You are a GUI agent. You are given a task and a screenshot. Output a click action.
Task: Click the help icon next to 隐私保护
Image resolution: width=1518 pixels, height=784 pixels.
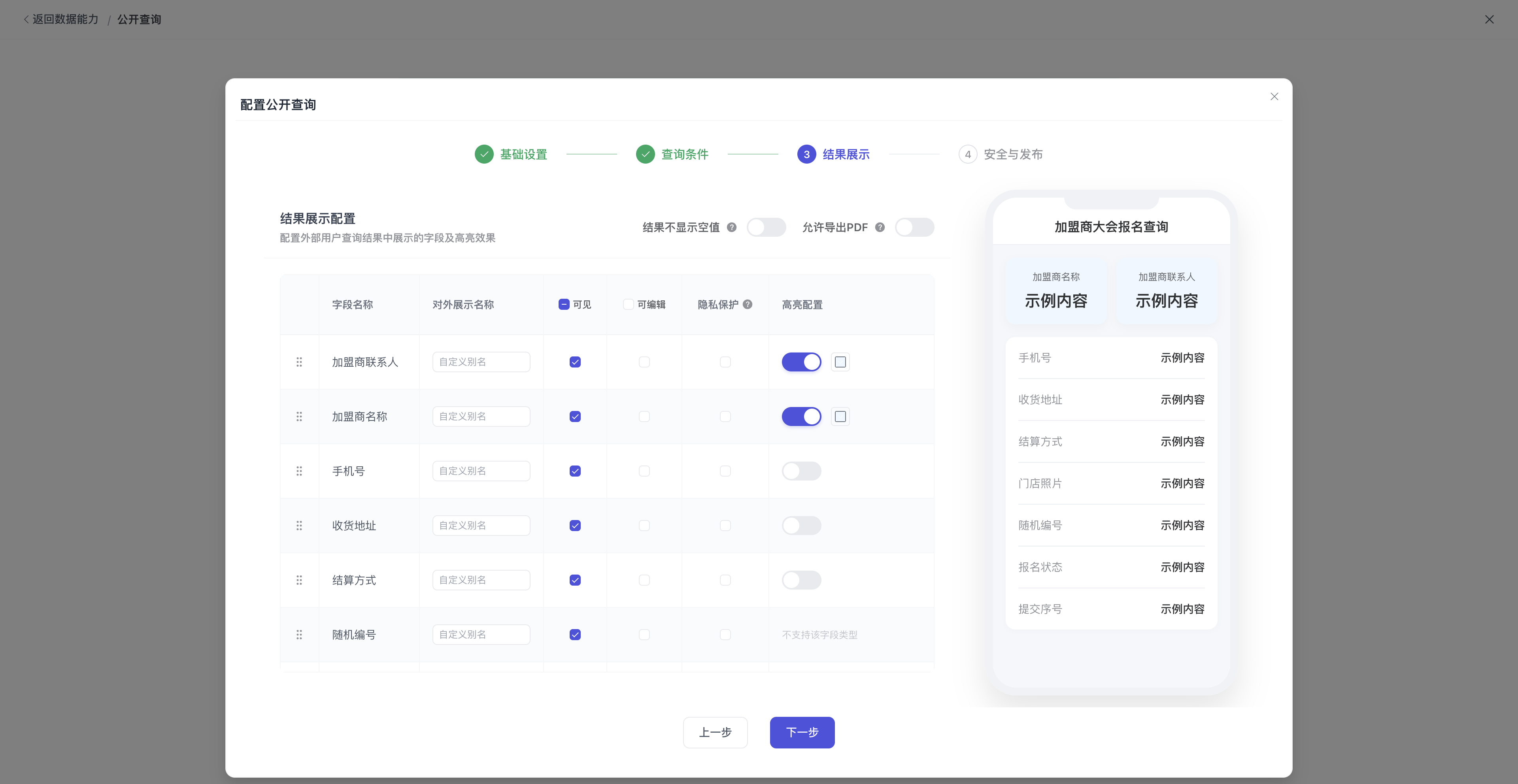click(x=747, y=305)
